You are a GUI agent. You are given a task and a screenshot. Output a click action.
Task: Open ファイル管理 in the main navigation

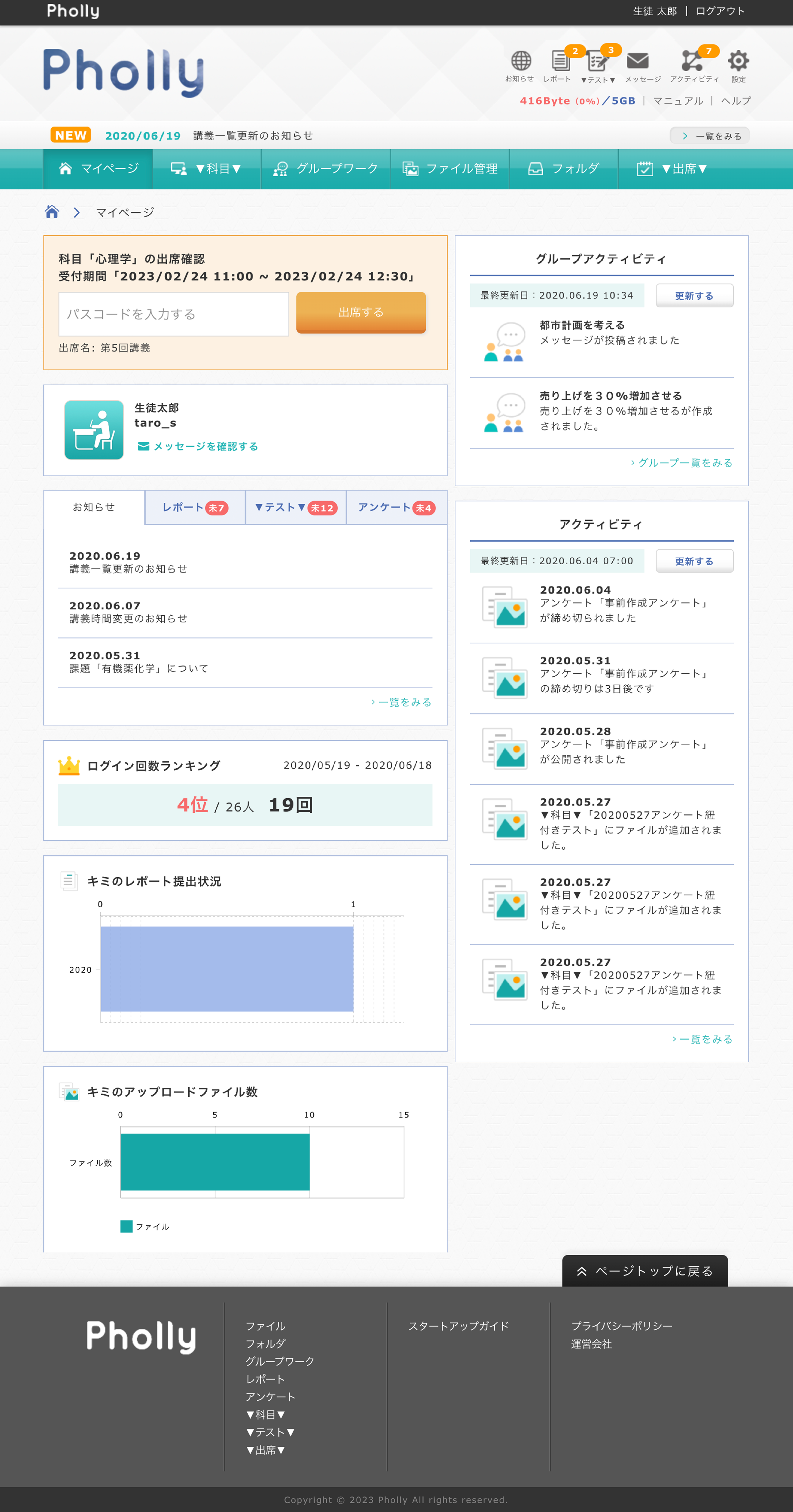[x=450, y=169]
